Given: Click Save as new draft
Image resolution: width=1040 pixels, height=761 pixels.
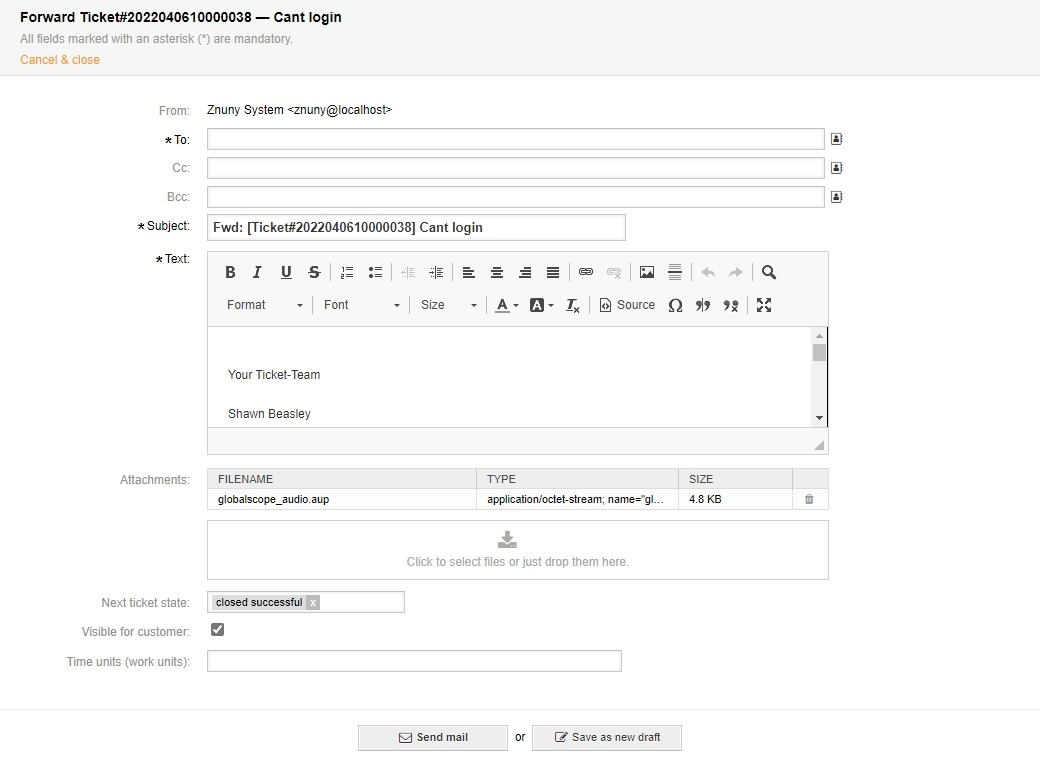Looking at the screenshot, I should coord(606,737).
